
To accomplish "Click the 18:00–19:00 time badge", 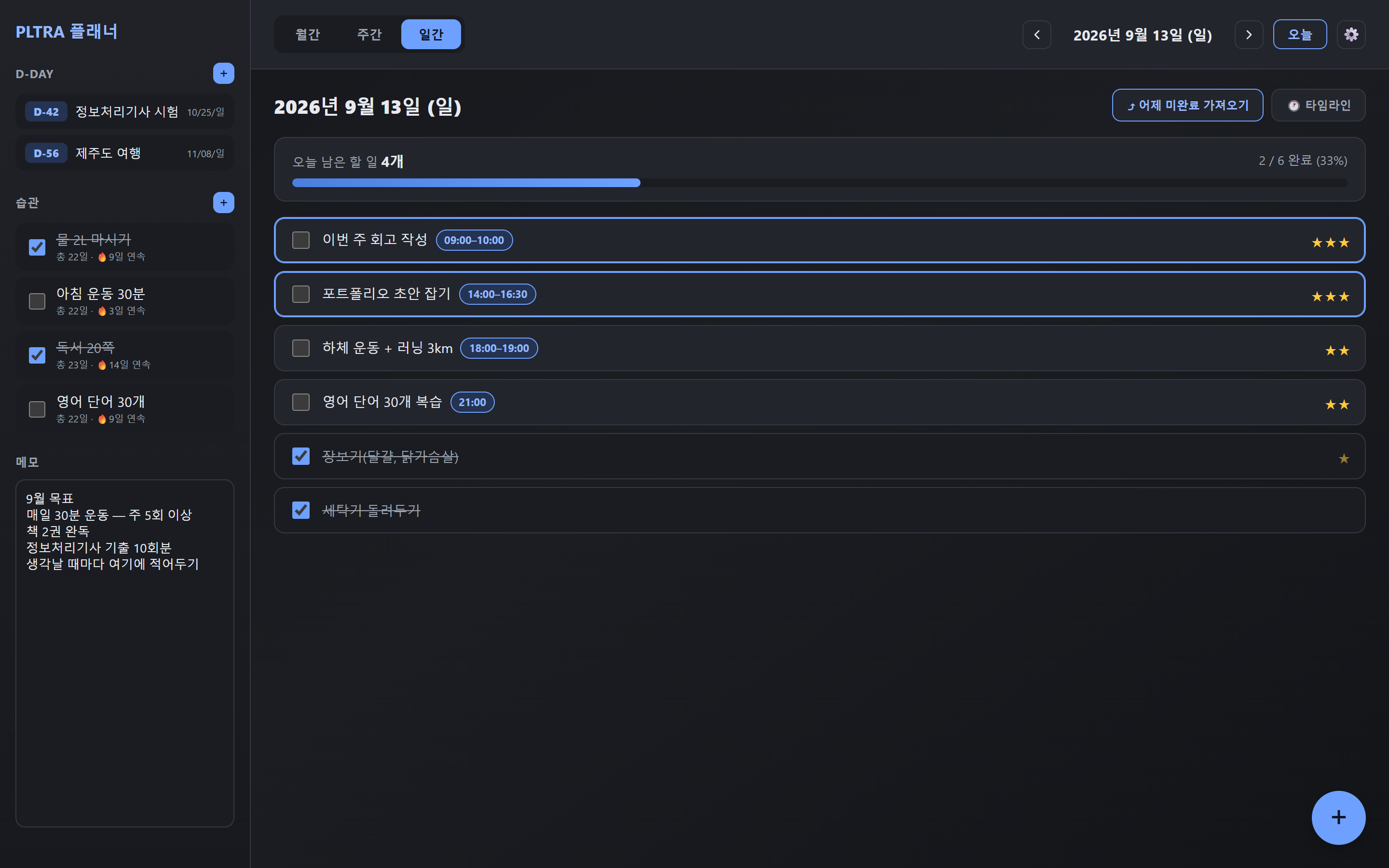I will point(499,348).
